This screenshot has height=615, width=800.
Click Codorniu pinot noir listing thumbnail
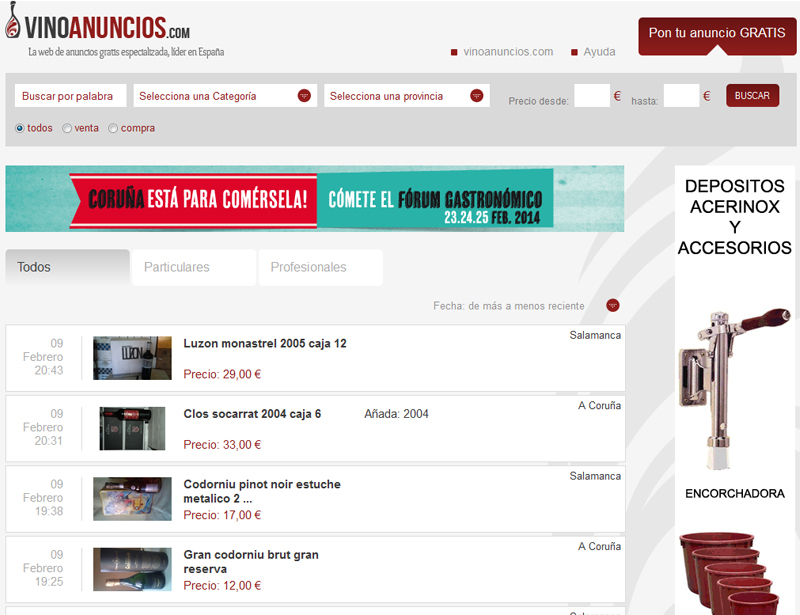coord(132,499)
